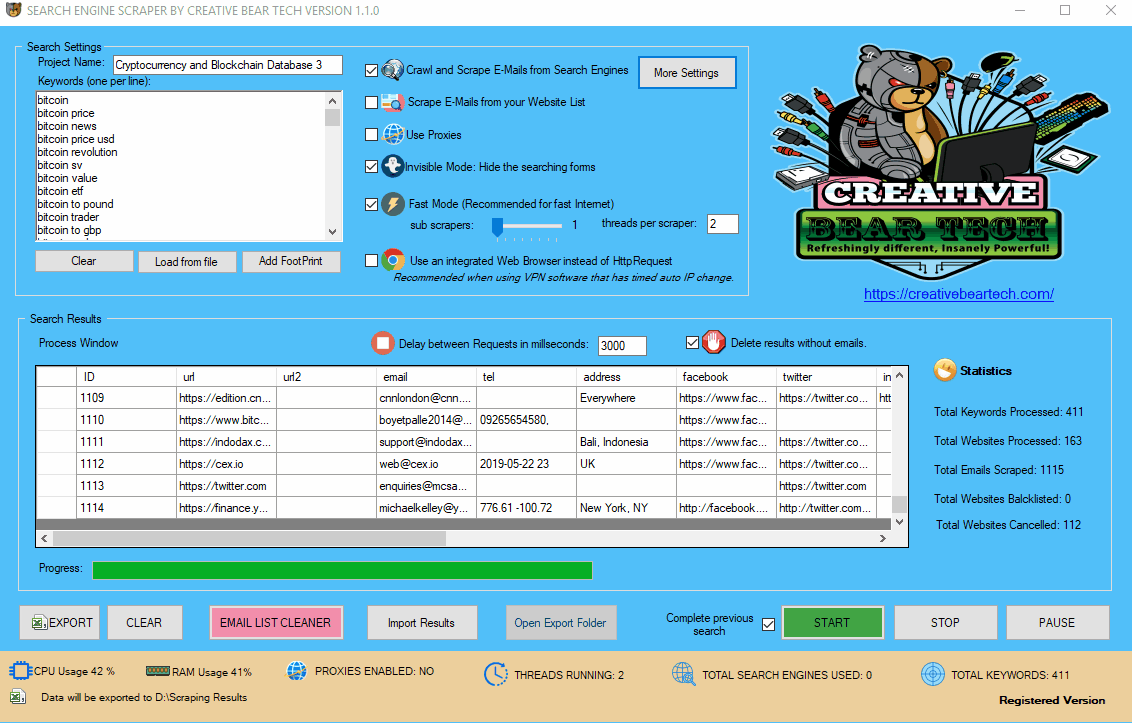The width and height of the screenshot is (1132, 723).
Task: Select the facebook column header
Action: point(726,376)
